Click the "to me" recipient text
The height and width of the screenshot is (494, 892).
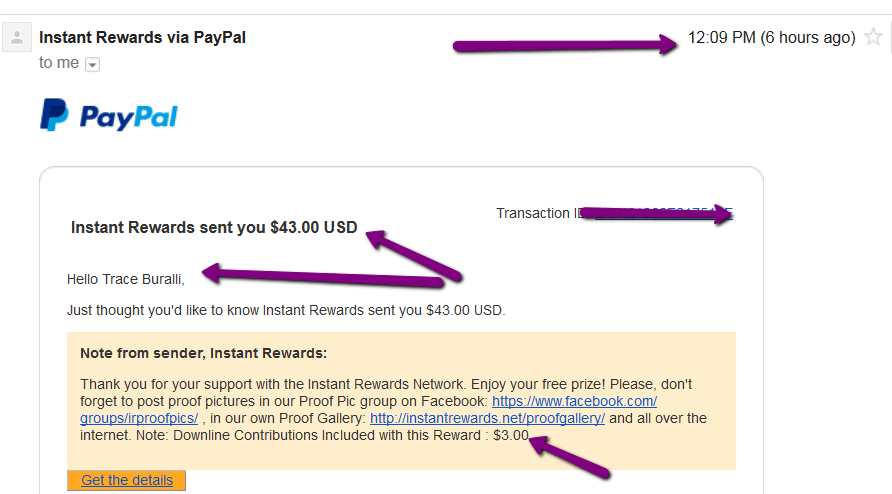[59, 63]
